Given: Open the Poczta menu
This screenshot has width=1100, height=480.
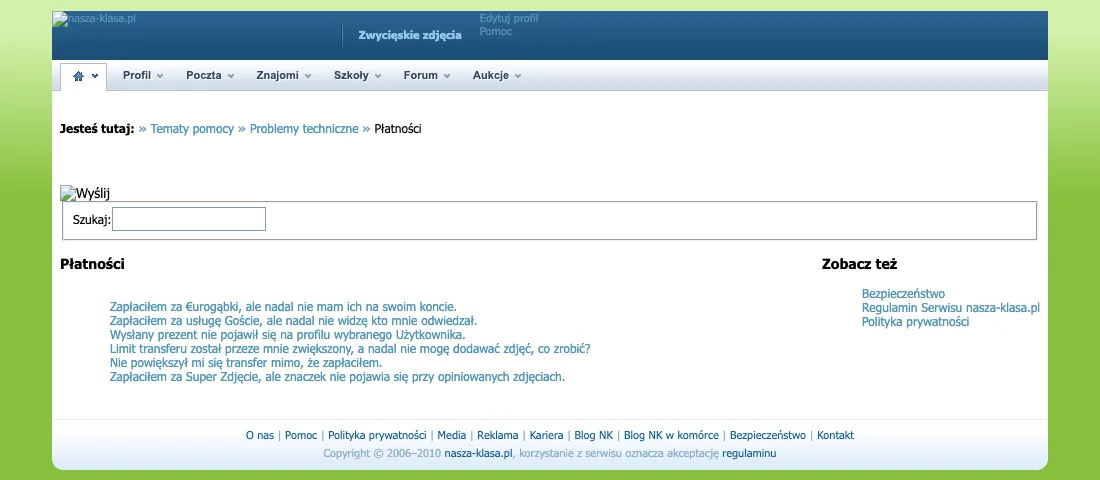Looking at the screenshot, I should [203, 75].
